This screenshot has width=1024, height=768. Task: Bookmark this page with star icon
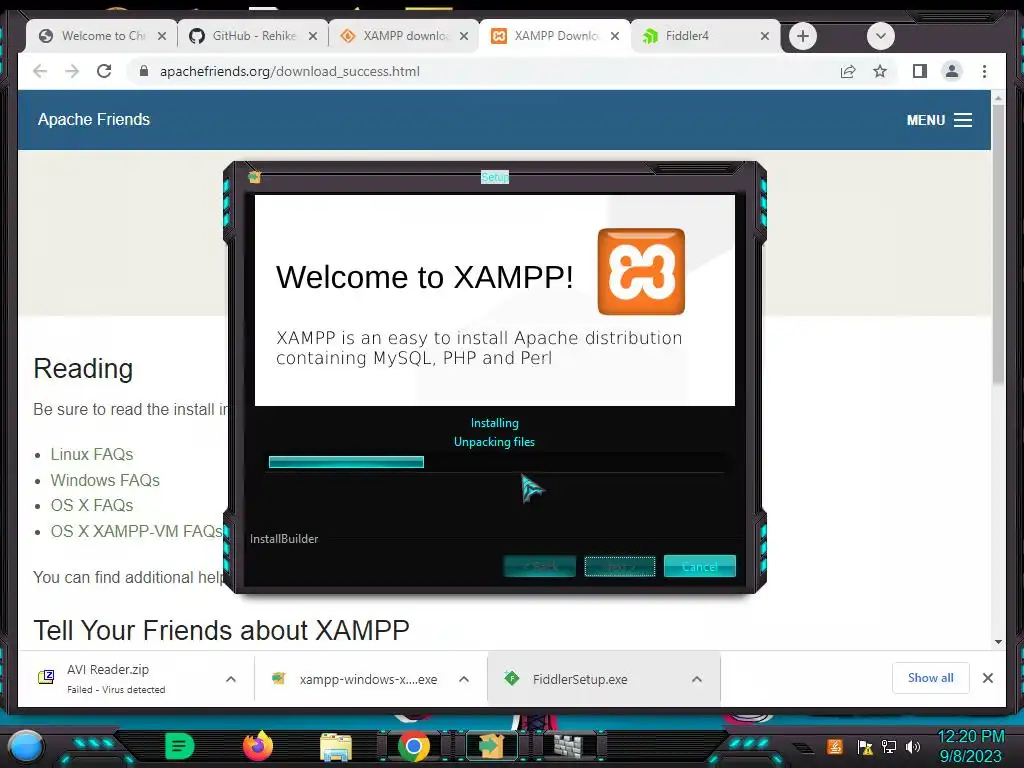point(880,71)
